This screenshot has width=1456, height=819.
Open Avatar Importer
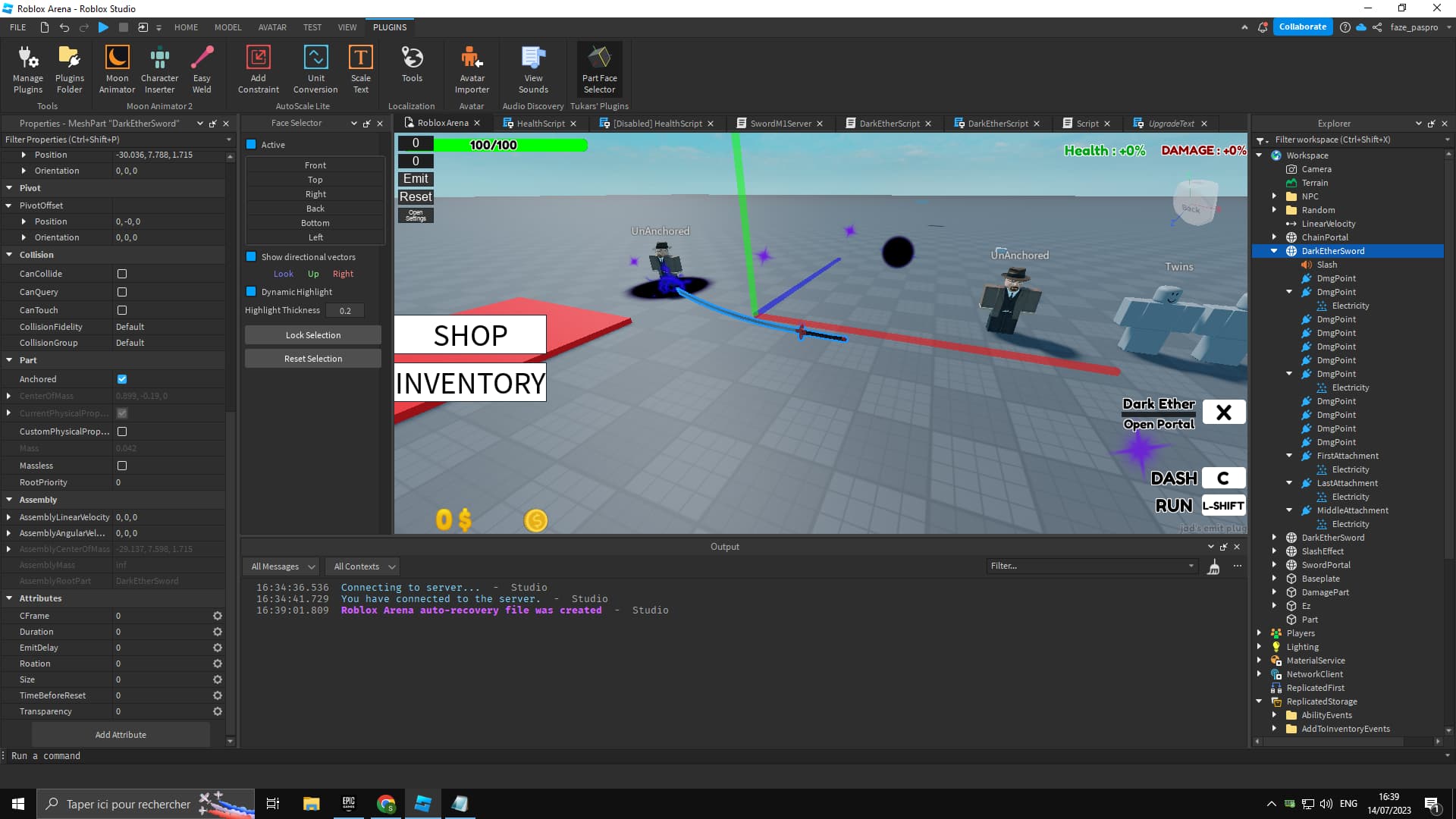tap(472, 69)
